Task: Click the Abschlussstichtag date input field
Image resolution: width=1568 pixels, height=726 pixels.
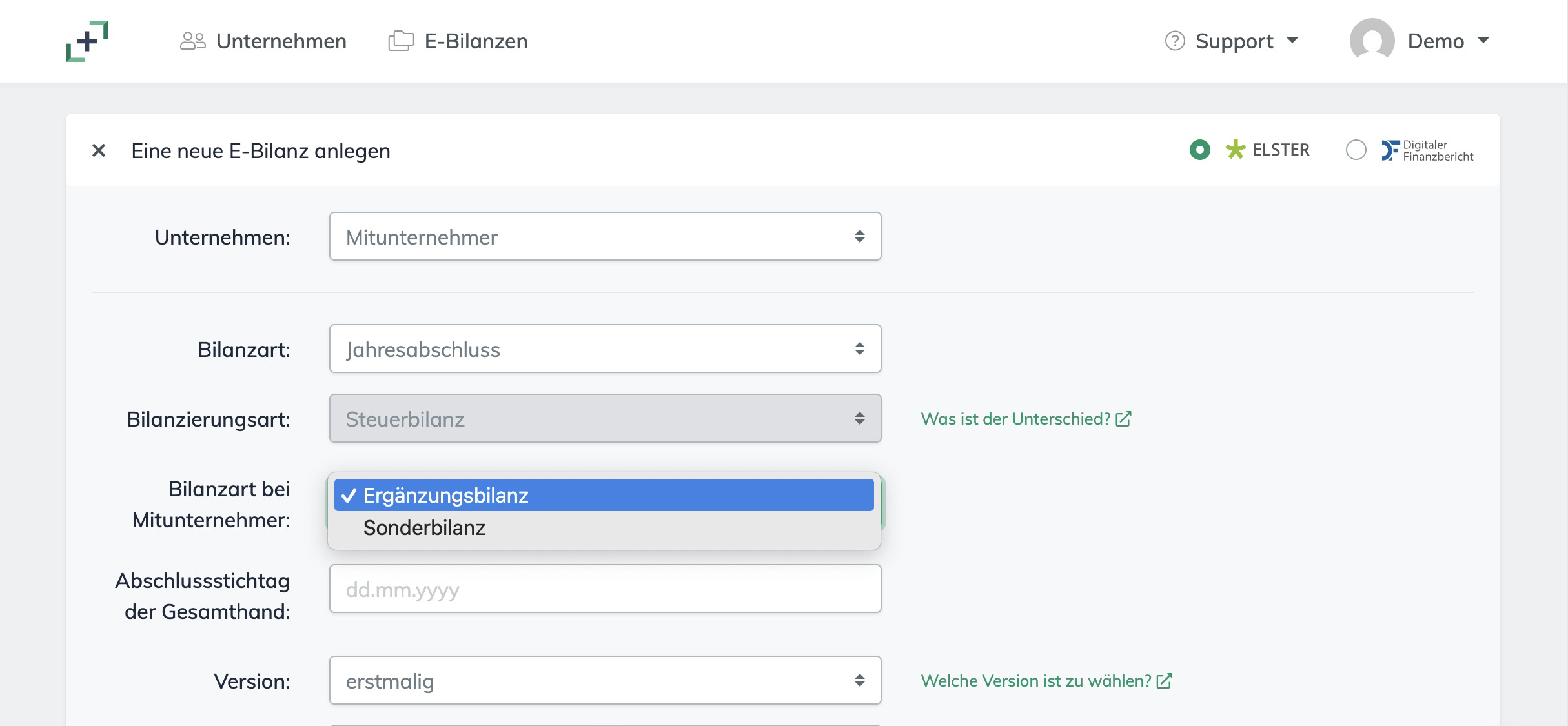Action: pos(605,589)
